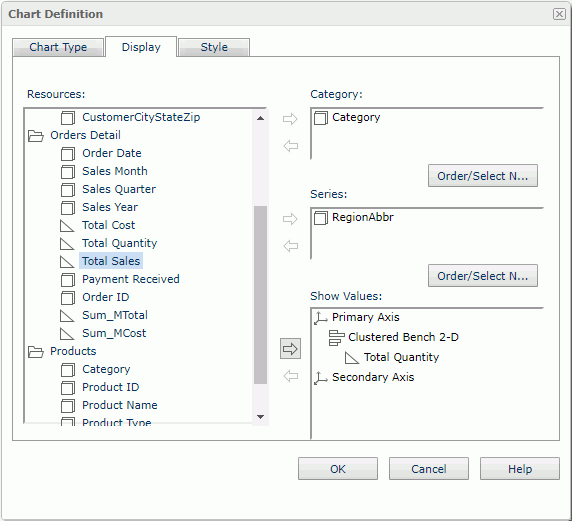Click the remove-from-Category left arrow icon
The width and height of the screenshot is (572, 521).
click(291, 146)
